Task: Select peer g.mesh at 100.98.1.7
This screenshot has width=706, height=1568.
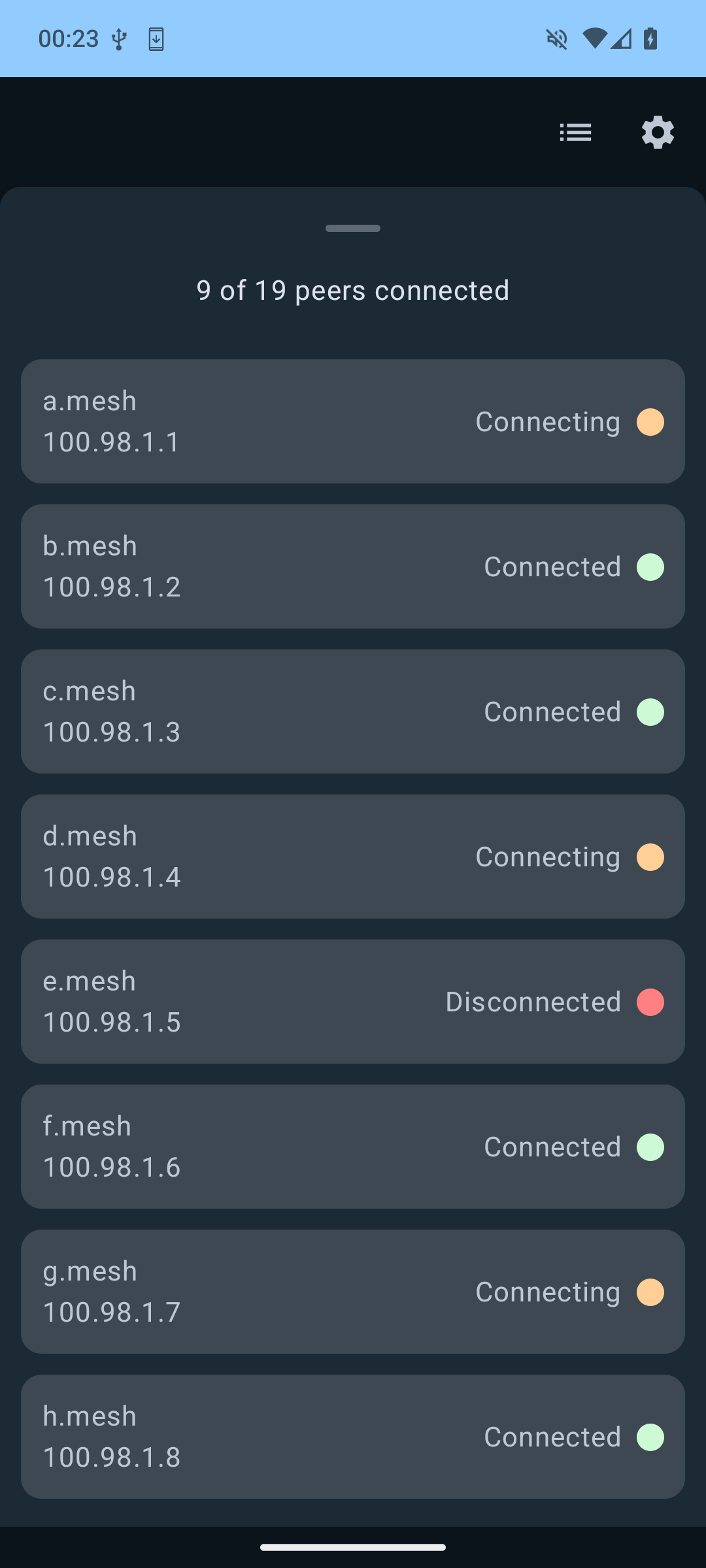Action: 261,1292
